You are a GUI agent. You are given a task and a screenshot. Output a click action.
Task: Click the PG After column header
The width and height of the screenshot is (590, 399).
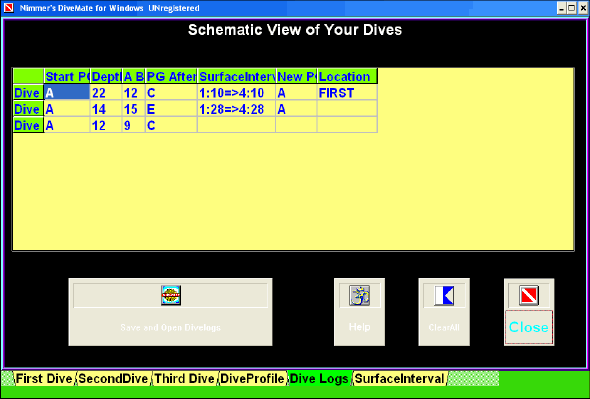[171, 76]
